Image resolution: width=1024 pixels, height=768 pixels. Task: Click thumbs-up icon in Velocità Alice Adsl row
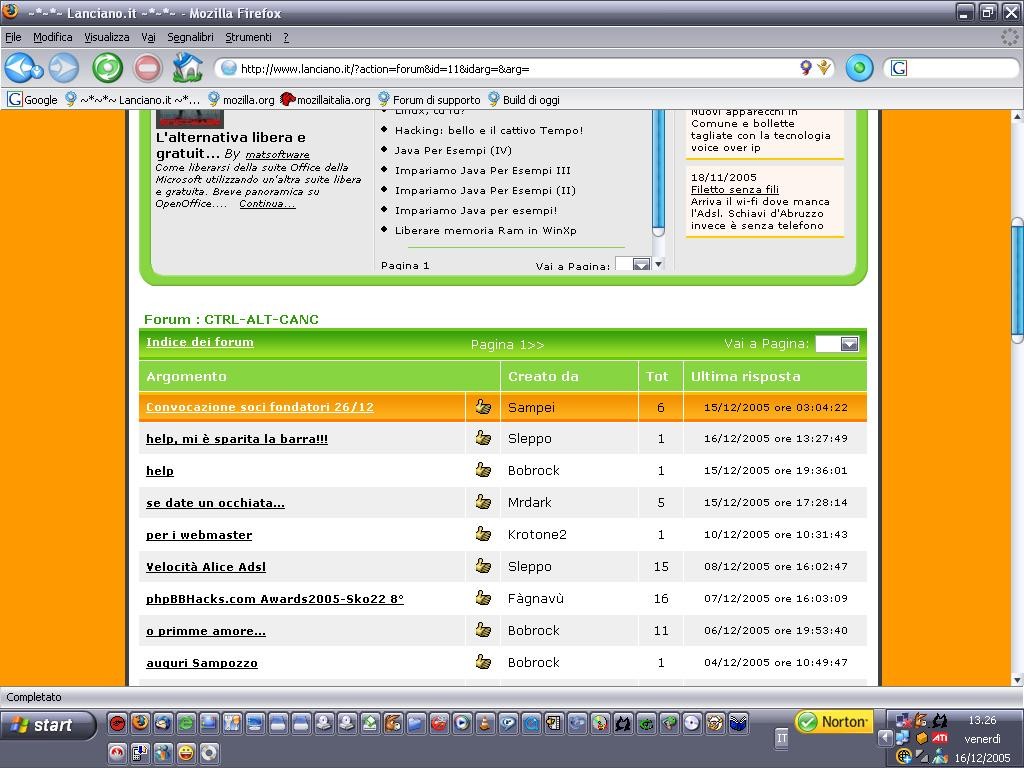tap(483, 566)
